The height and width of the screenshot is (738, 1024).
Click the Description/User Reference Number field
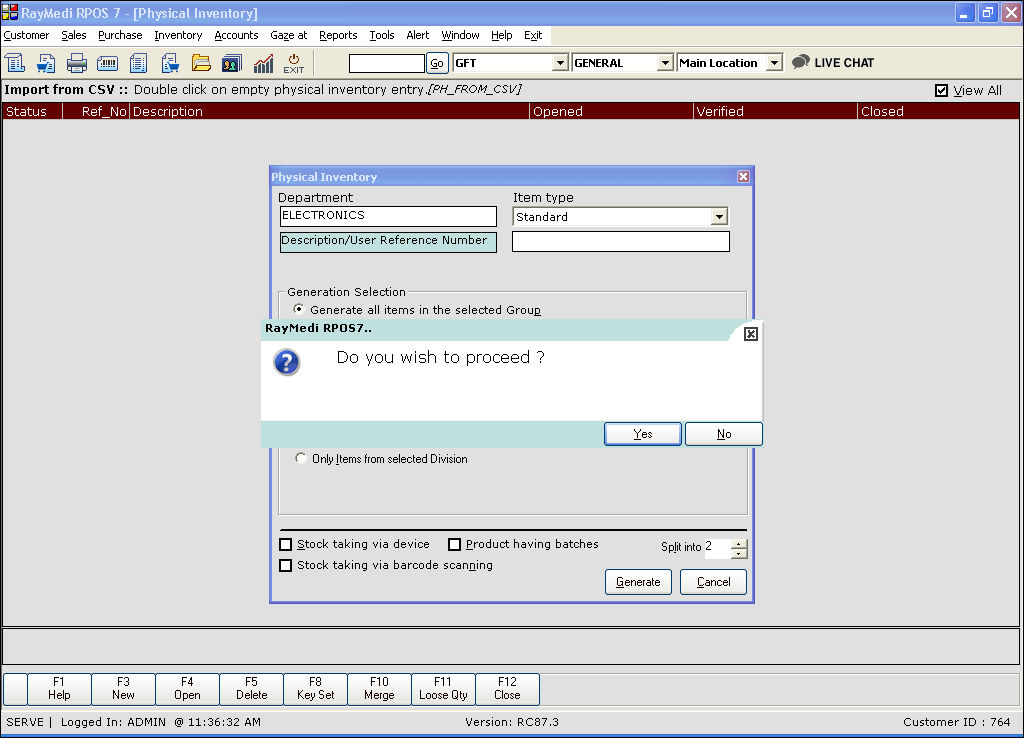[620, 241]
